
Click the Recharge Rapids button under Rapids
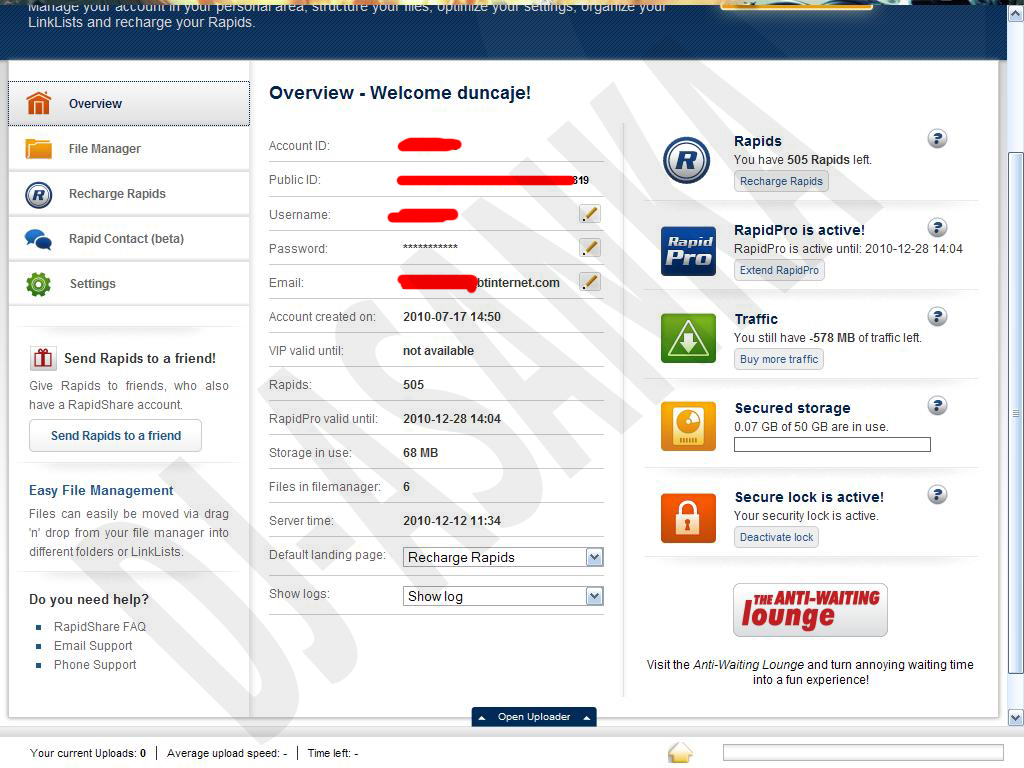tap(781, 181)
